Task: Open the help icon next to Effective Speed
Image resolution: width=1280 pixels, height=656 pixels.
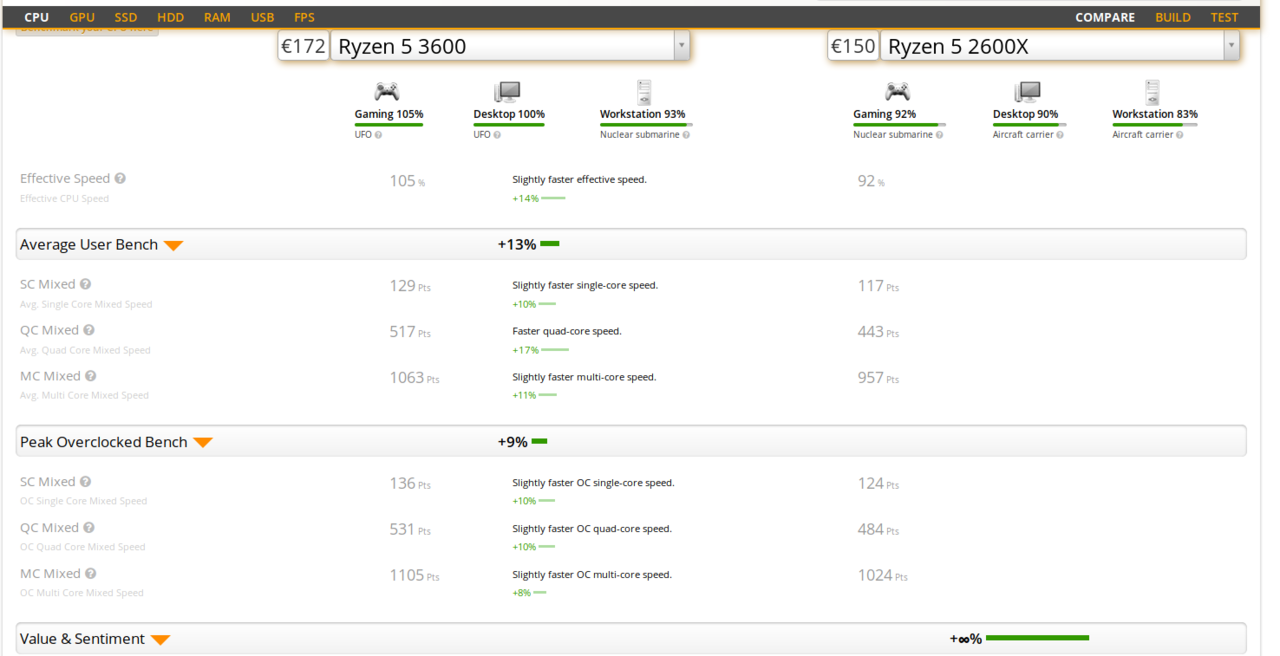Action: 120,179
